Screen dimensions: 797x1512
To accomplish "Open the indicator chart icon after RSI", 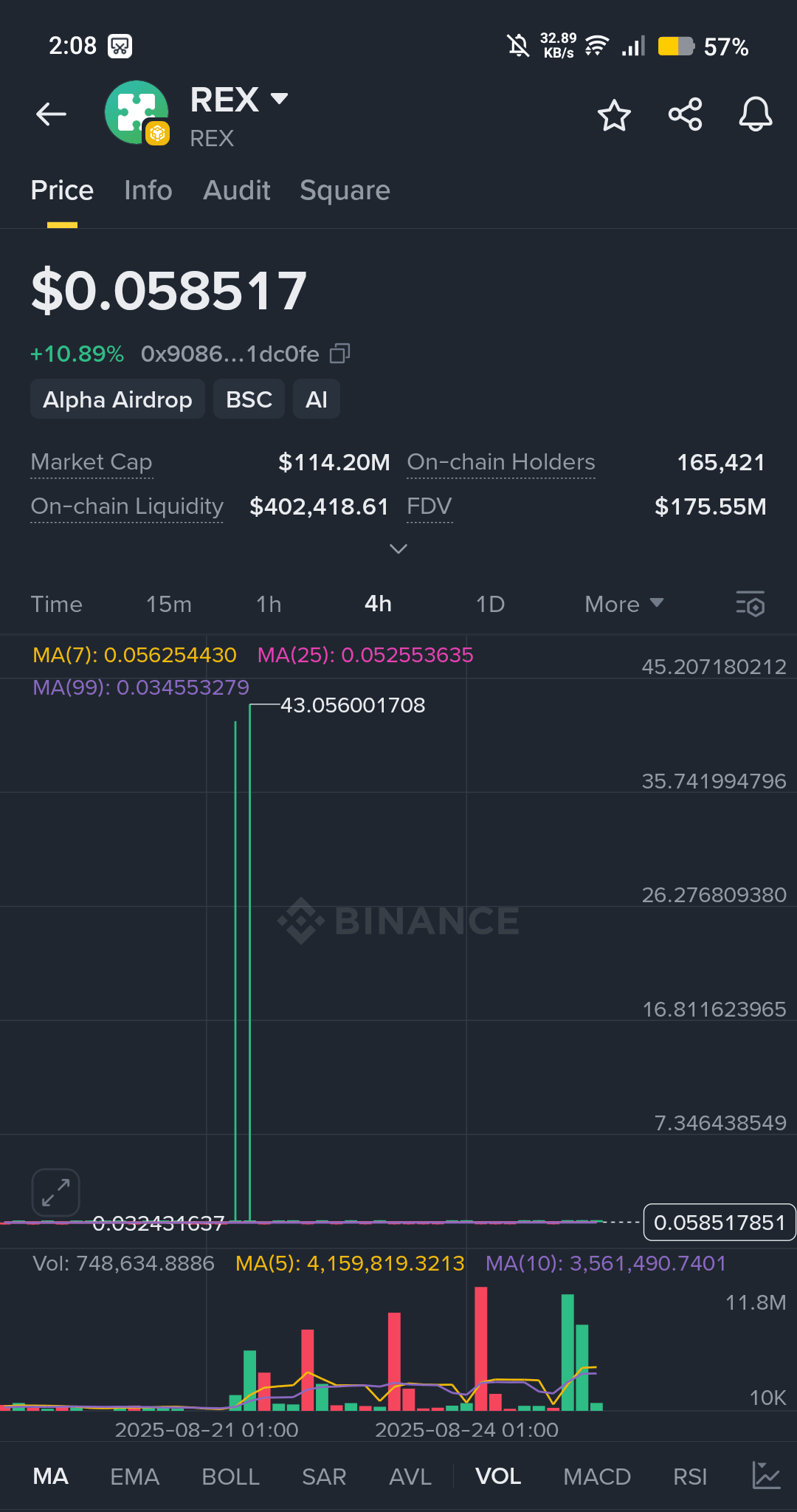I will click(x=766, y=1476).
